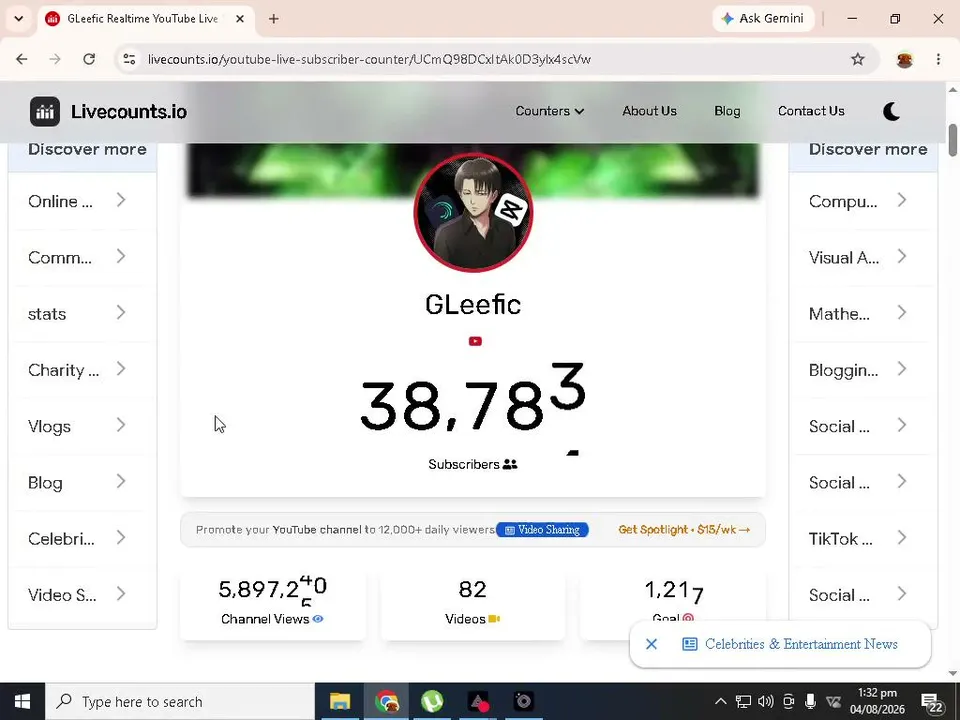Click the address bar URL
This screenshot has width=960, height=720.
pyautogui.click(x=369, y=59)
